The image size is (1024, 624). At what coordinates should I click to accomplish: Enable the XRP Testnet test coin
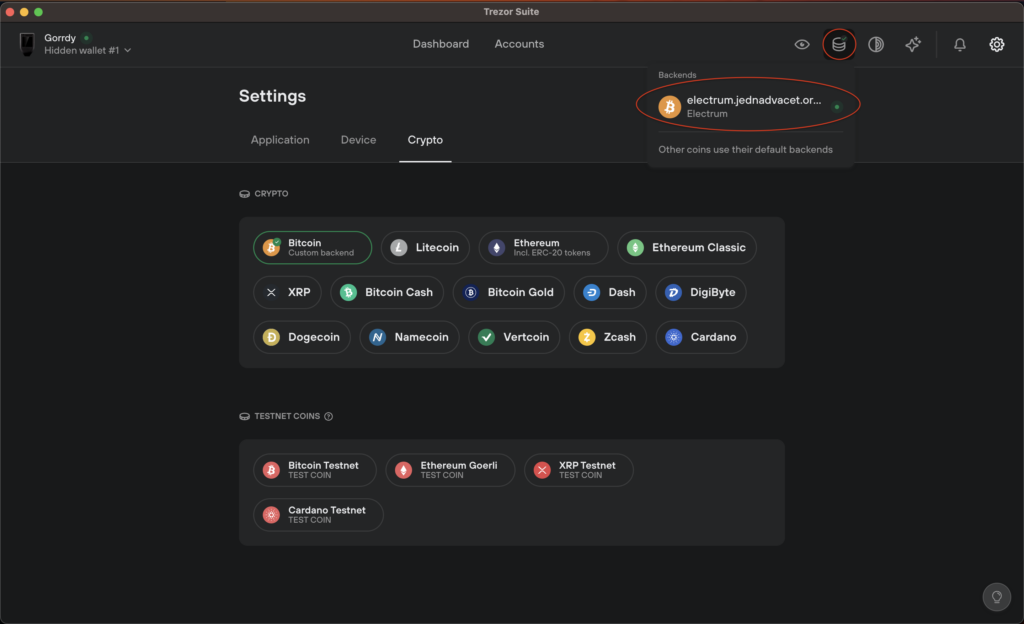(579, 470)
